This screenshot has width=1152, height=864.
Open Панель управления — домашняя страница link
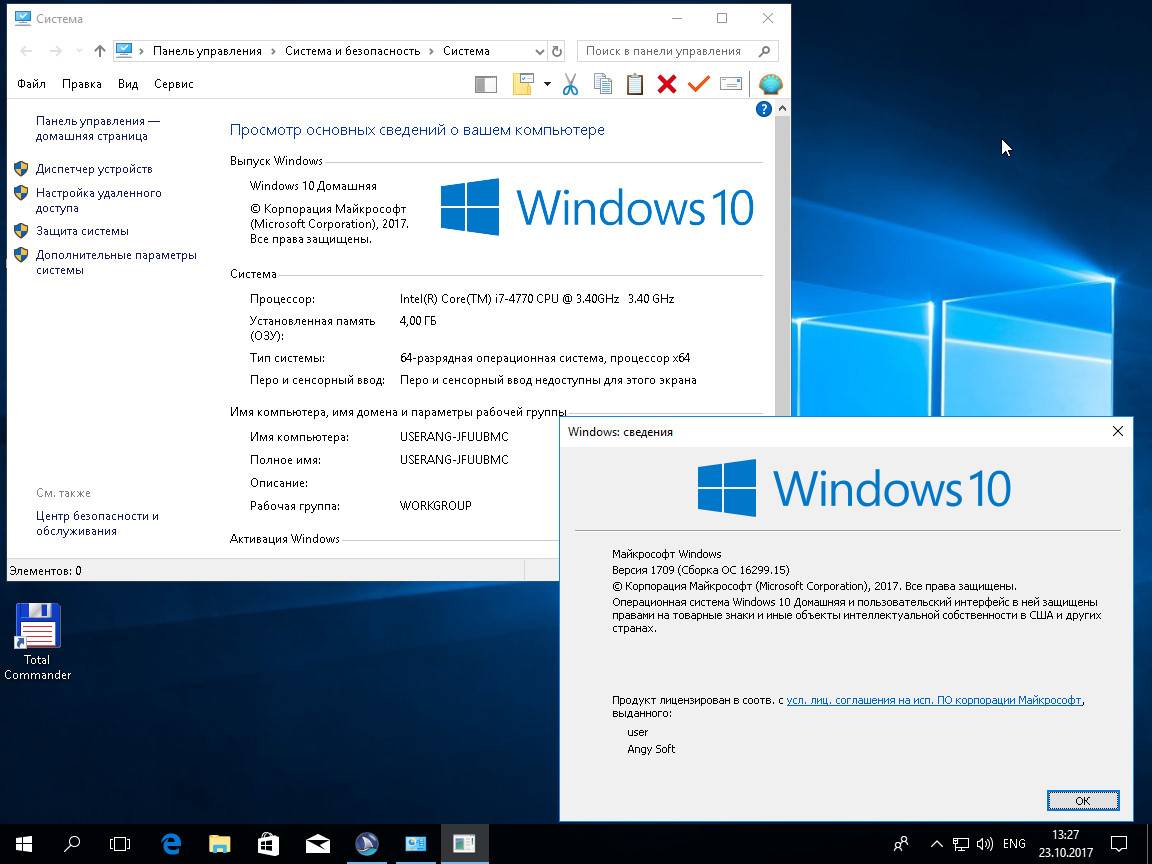coord(98,129)
